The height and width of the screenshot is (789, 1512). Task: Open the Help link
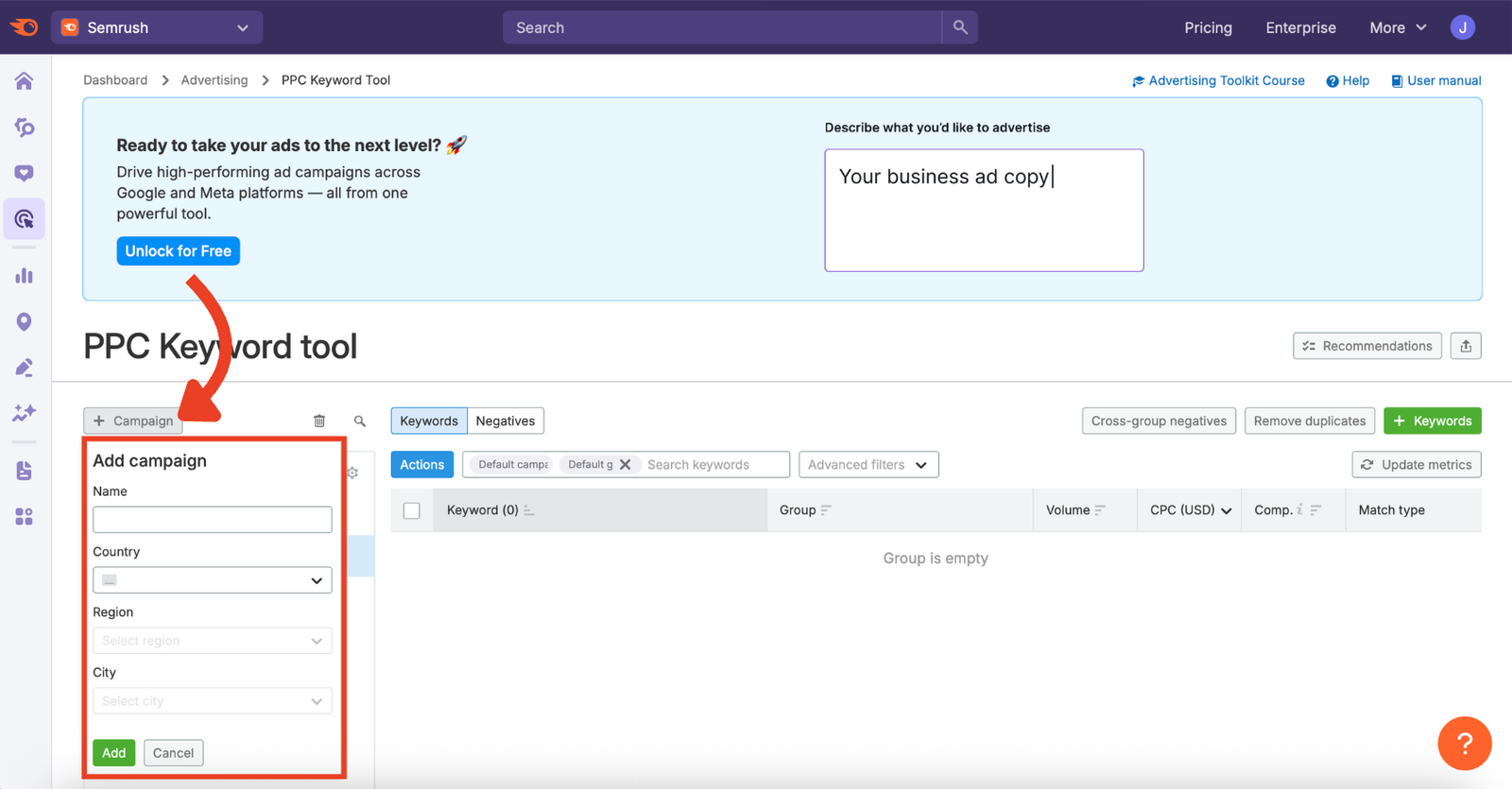coord(1348,80)
